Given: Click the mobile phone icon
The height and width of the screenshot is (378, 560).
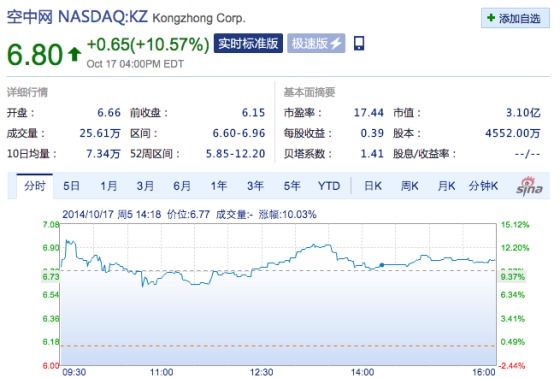Looking at the screenshot, I should tap(359, 44).
